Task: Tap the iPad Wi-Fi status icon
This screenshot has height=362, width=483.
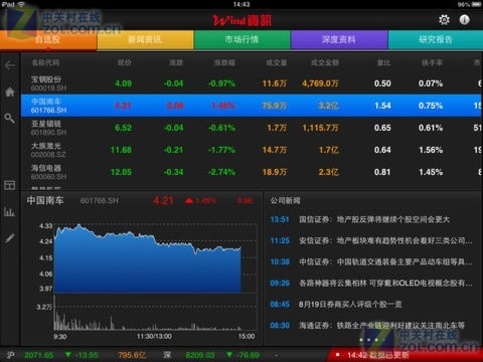Action: coord(22,4)
